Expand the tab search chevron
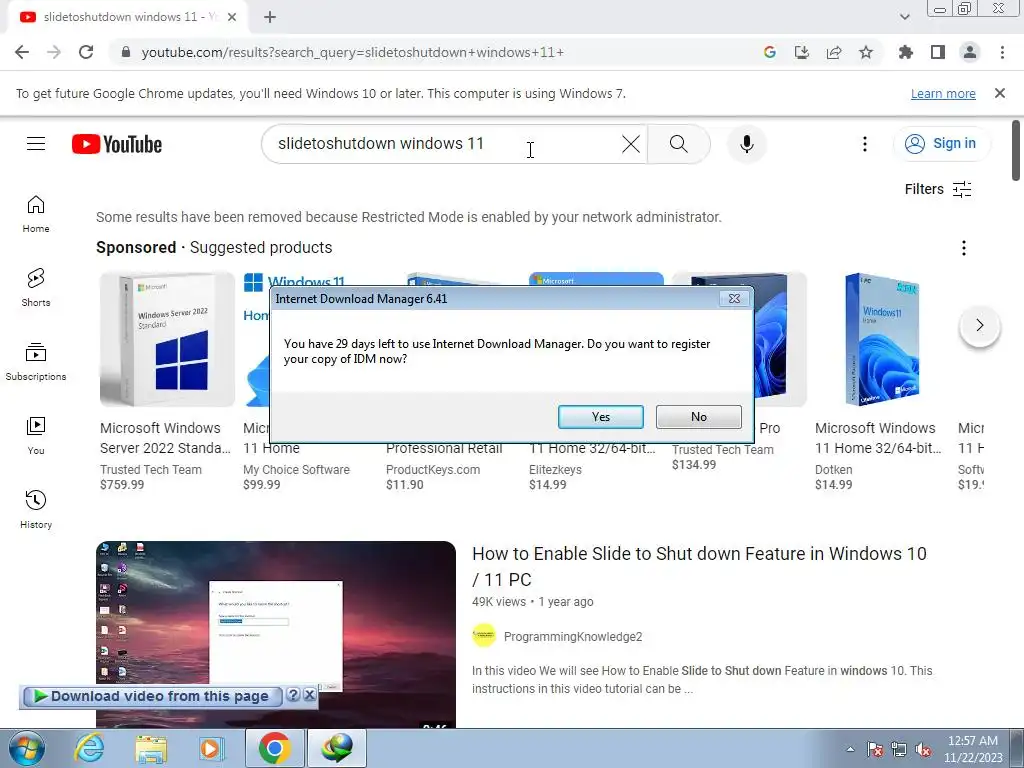The height and width of the screenshot is (768, 1024). [904, 17]
